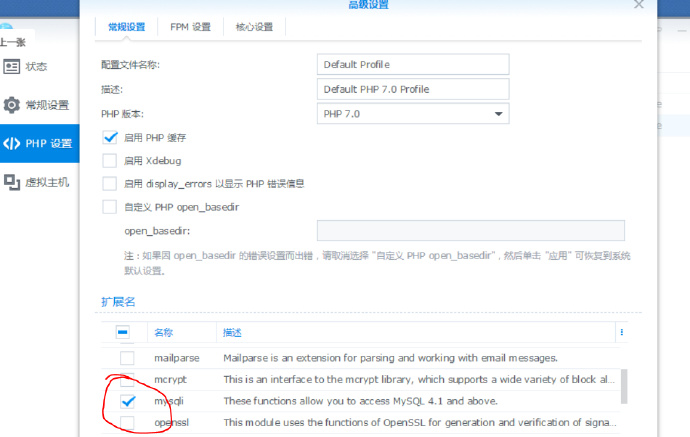This screenshot has height=437, width=690.
Task: Click the 常规设置 gear icon
Action: (x=12, y=105)
